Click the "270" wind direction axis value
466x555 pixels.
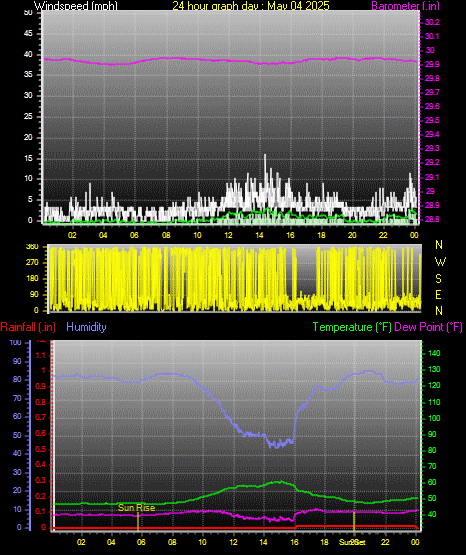[x=32, y=263]
